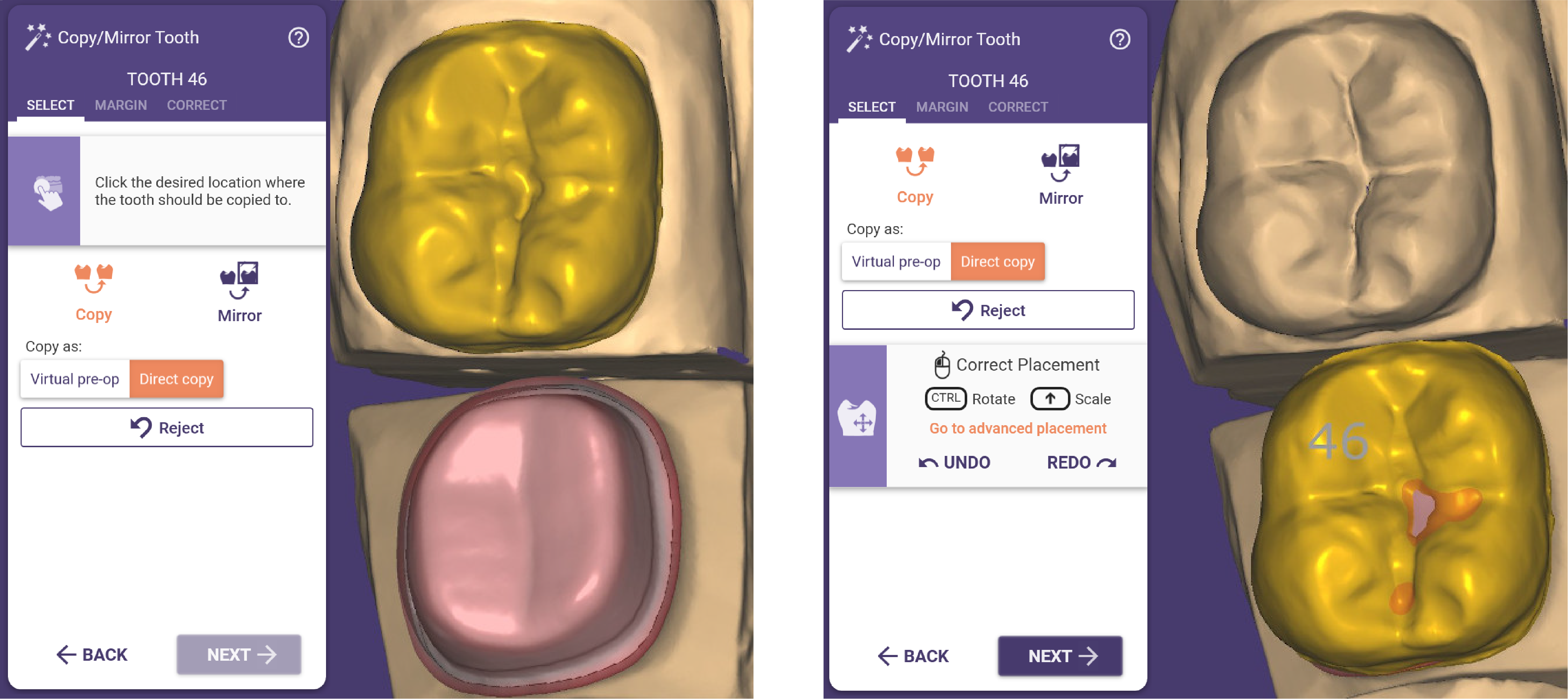Switch to Virtual pre-op in right panel
Screen dimensions: 1568x699
(x=896, y=261)
